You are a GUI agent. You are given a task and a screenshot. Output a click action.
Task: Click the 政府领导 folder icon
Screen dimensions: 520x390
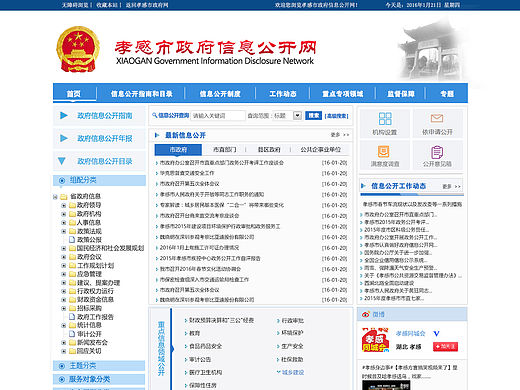pyautogui.click(x=72, y=205)
